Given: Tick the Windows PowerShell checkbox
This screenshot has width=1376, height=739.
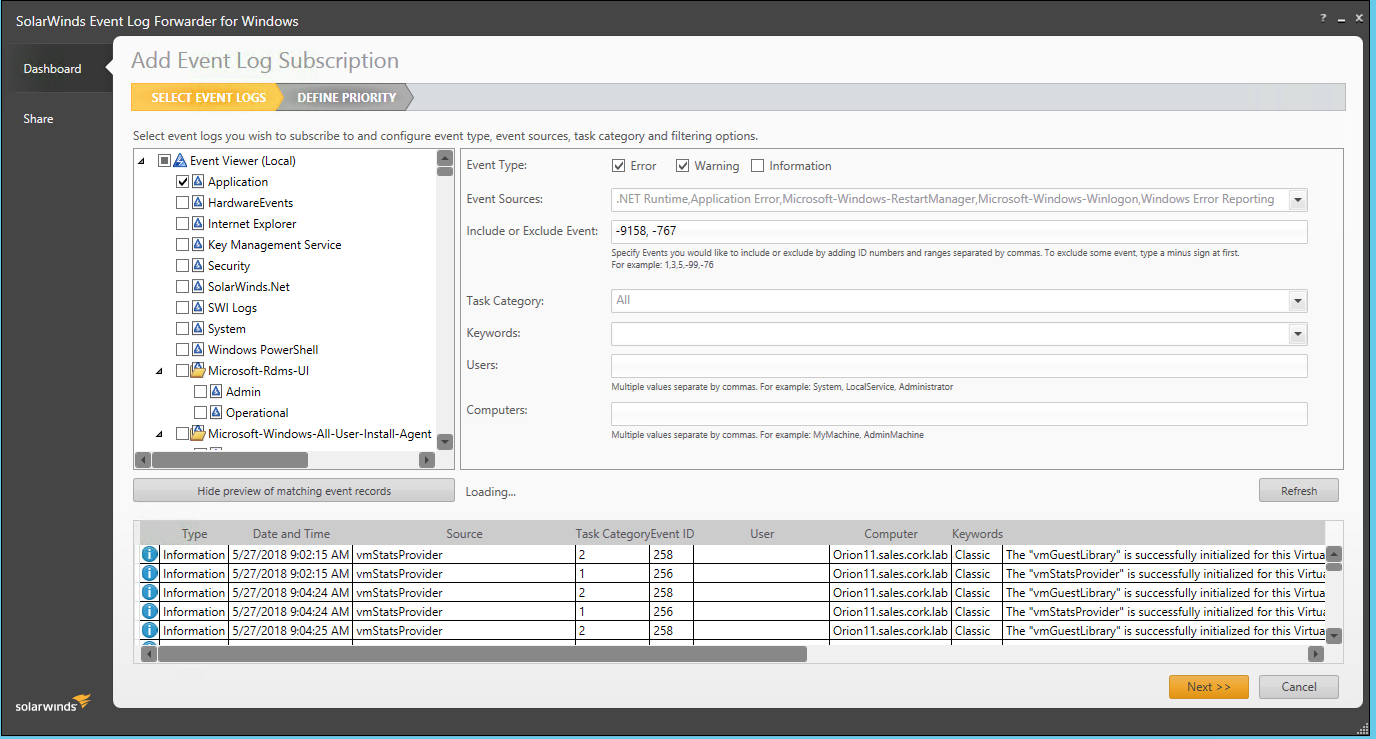Looking at the screenshot, I should coord(183,349).
